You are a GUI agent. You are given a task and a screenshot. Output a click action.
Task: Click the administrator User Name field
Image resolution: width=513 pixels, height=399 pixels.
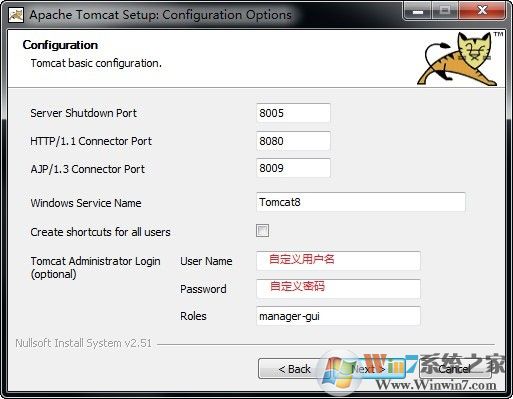pos(338,261)
